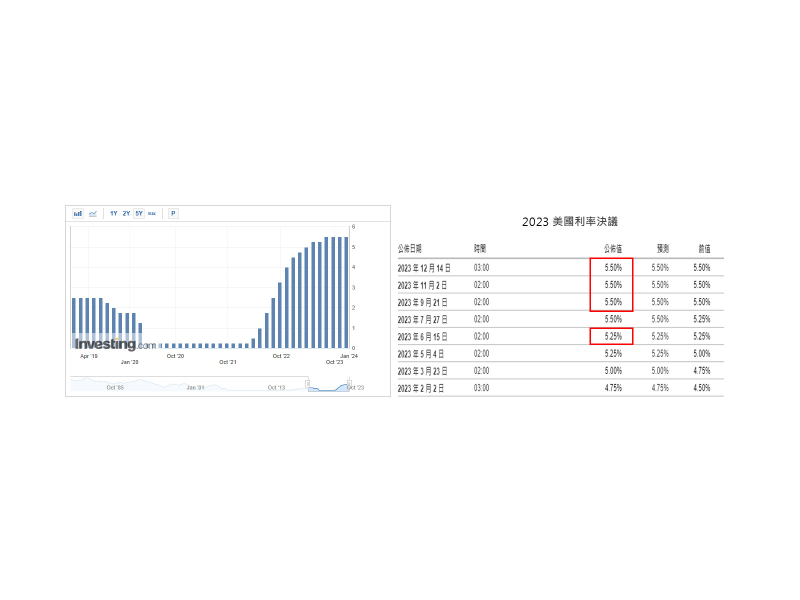Screen dimensions: 800x600
Task: Click the 5.25% previous value for July 27
Action: pos(702,319)
